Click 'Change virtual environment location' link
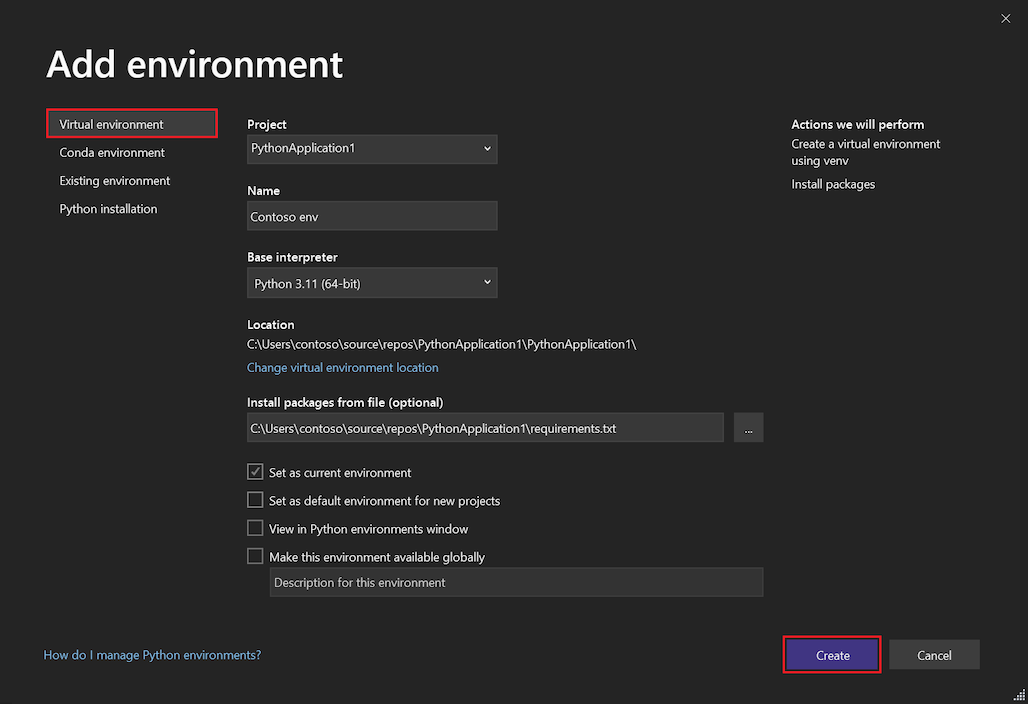This screenshot has height=704, width=1028. pyautogui.click(x=342, y=367)
